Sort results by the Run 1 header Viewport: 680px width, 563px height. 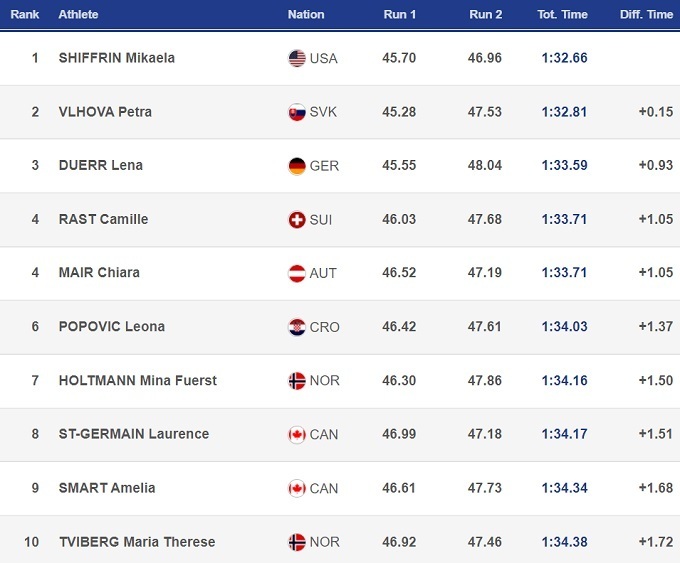tap(399, 15)
